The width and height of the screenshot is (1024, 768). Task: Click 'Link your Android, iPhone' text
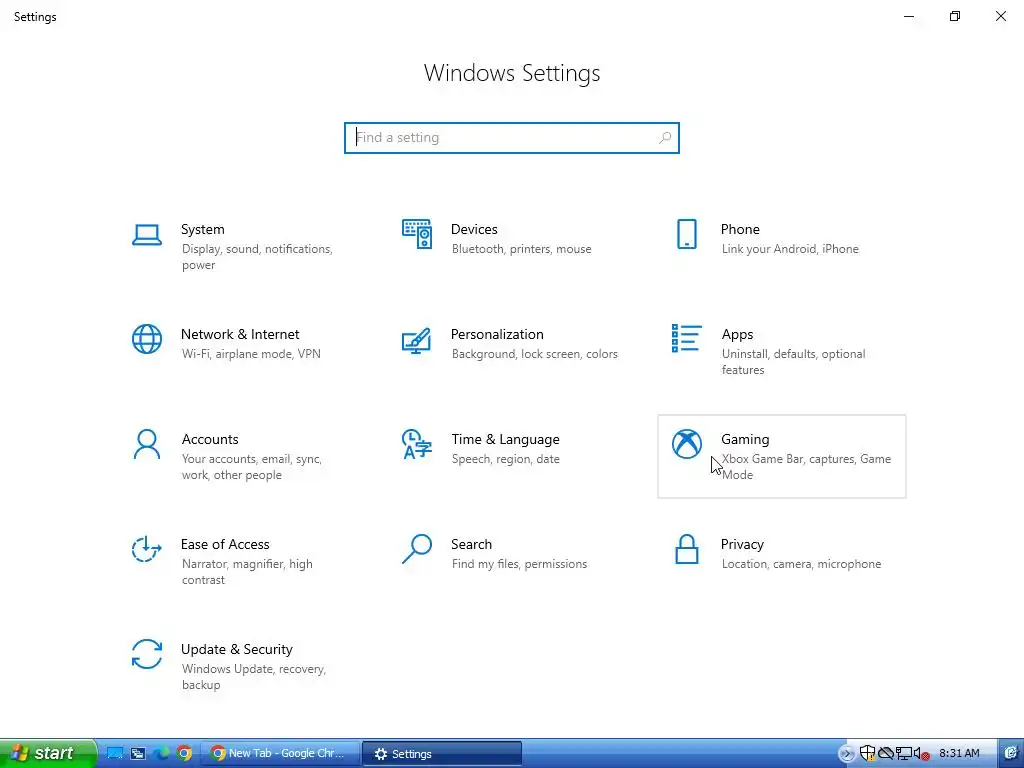790,249
